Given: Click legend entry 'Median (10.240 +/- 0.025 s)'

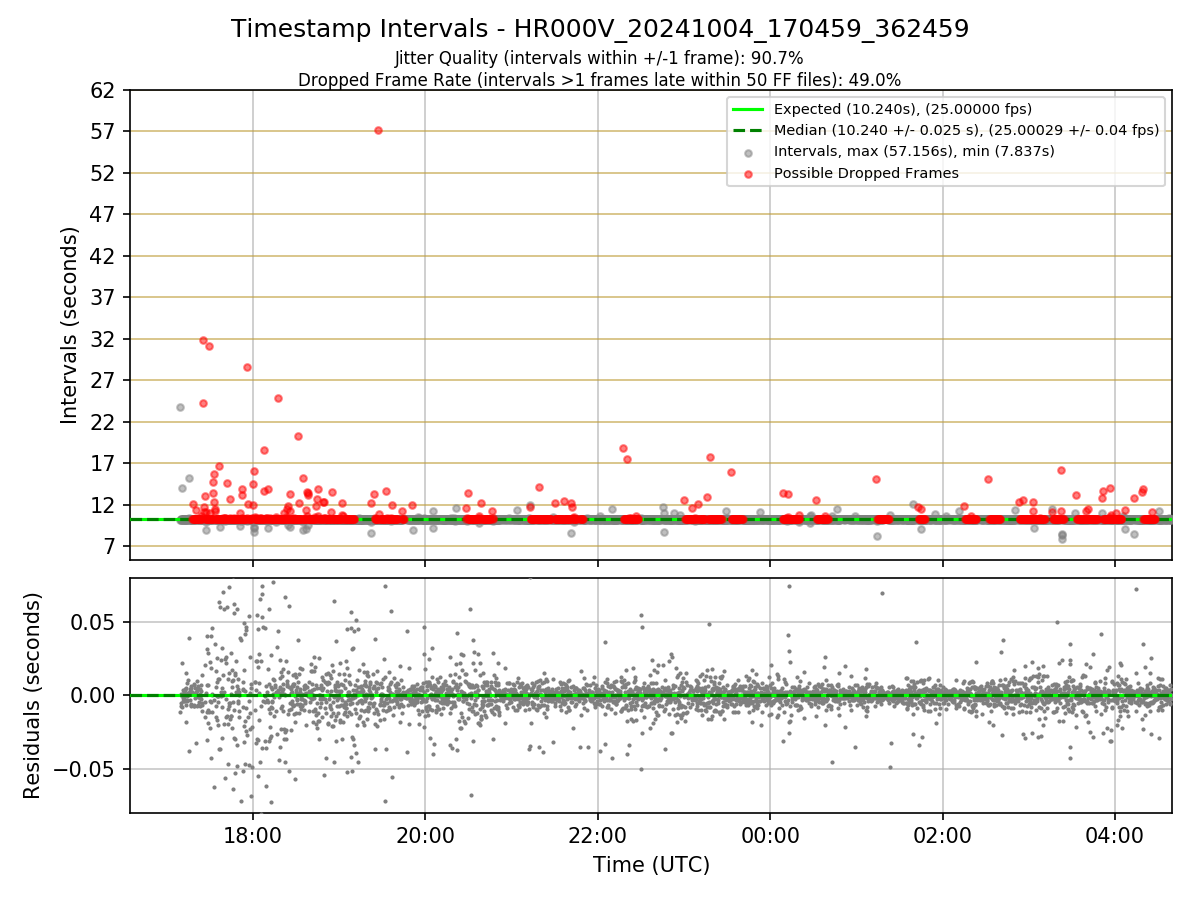Looking at the screenshot, I should pos(966,130).
